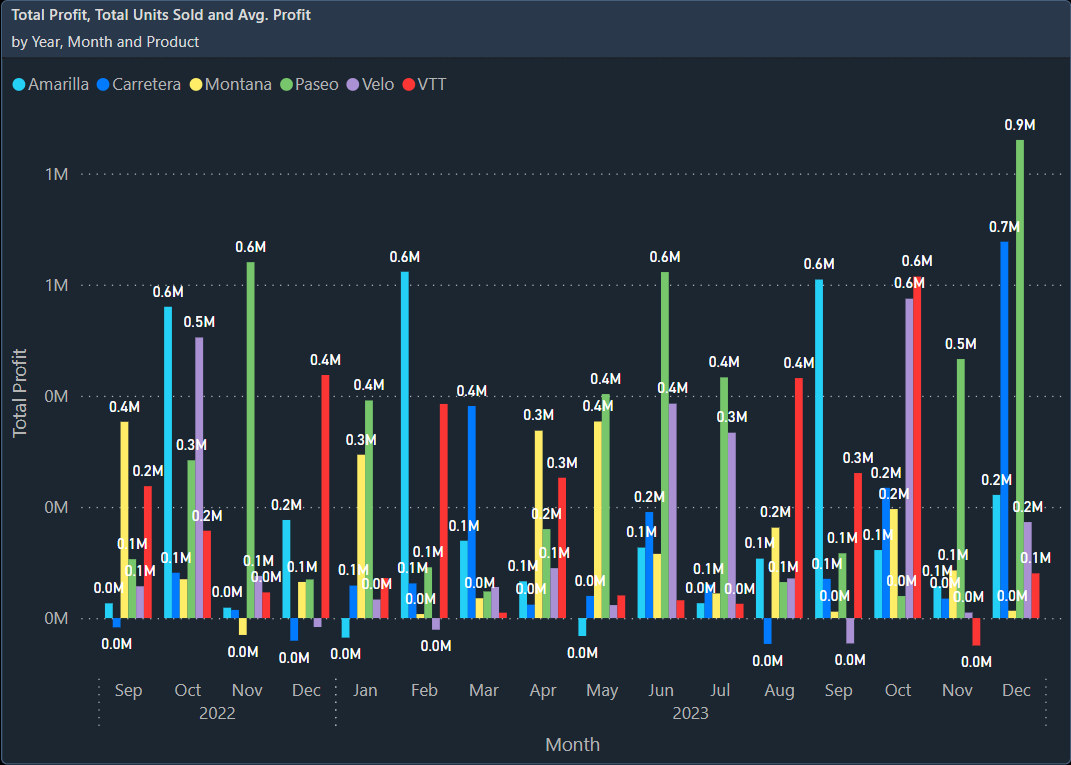Screen dimensions: 1071x765
Task: Click the 2022 year axis label
Action: [x=217, y=713]
